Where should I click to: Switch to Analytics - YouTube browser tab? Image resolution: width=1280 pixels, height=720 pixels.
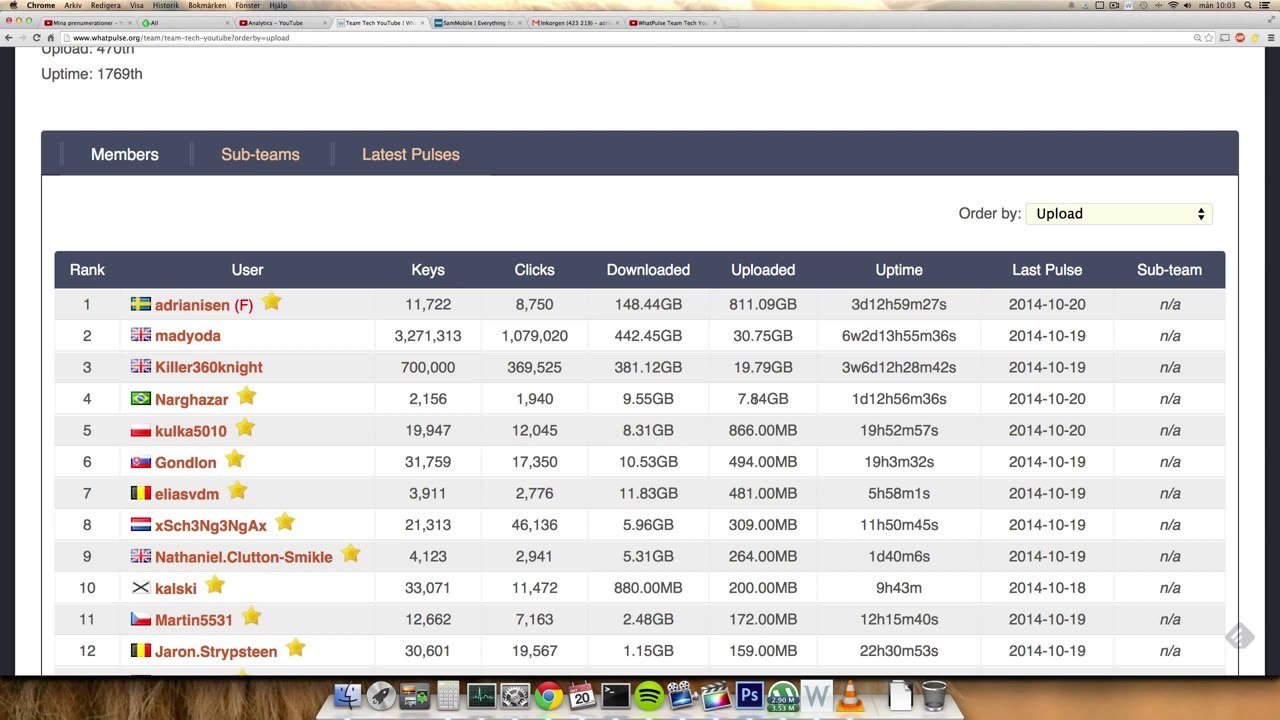tap(282, 22)
